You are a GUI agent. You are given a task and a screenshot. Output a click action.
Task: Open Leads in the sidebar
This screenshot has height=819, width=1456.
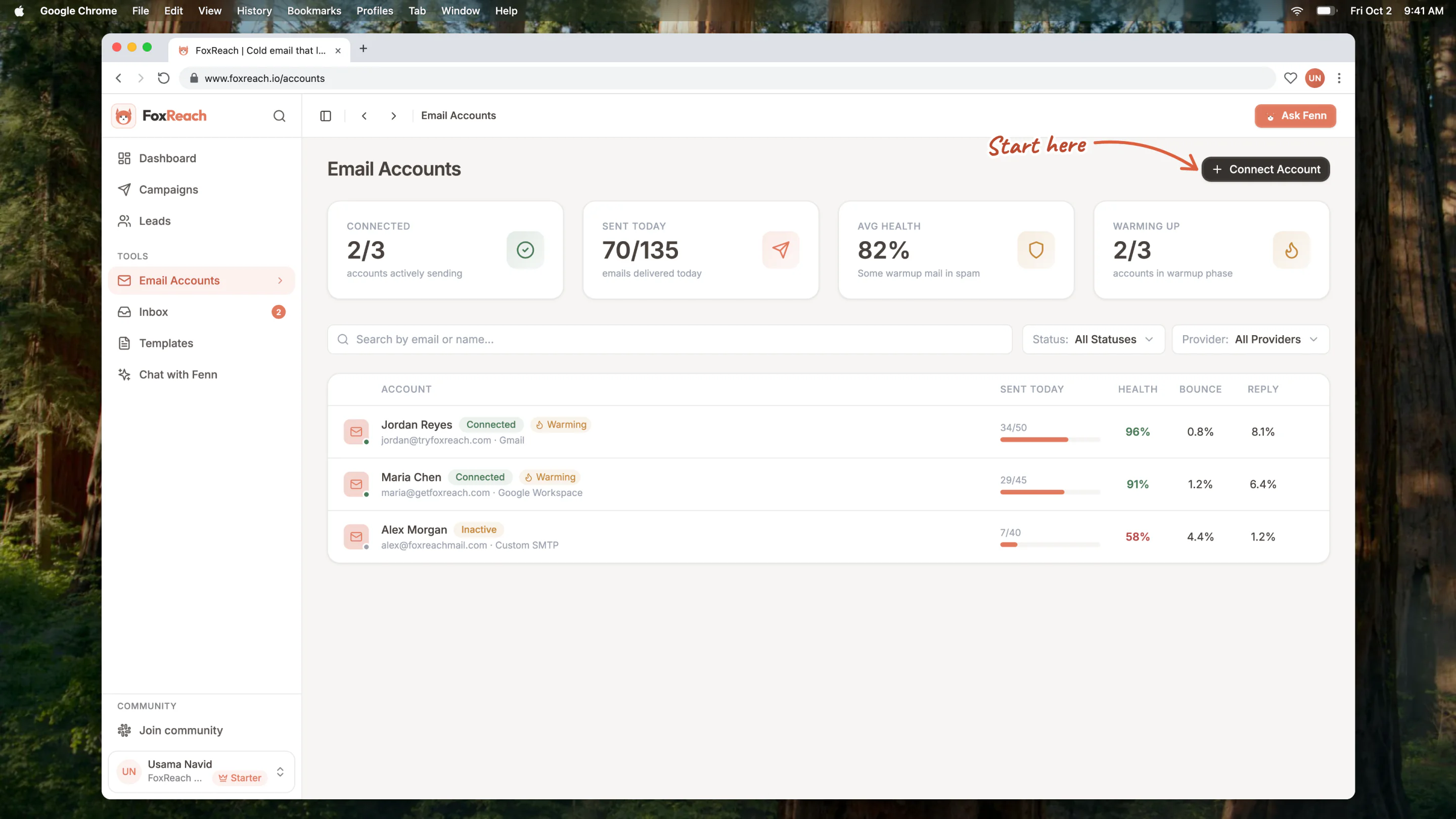[x=201, y=221]
